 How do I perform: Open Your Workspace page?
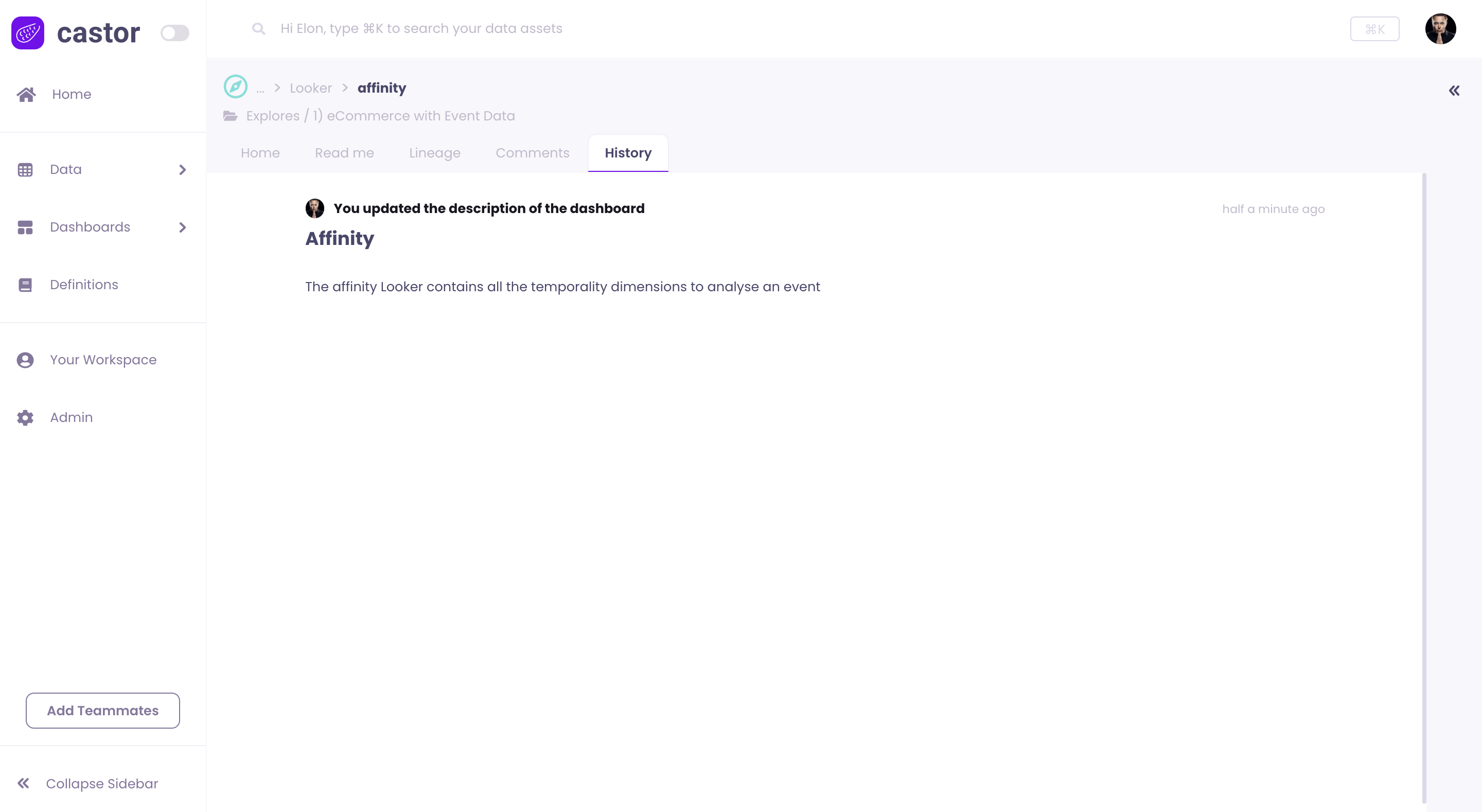pos(102,360)
